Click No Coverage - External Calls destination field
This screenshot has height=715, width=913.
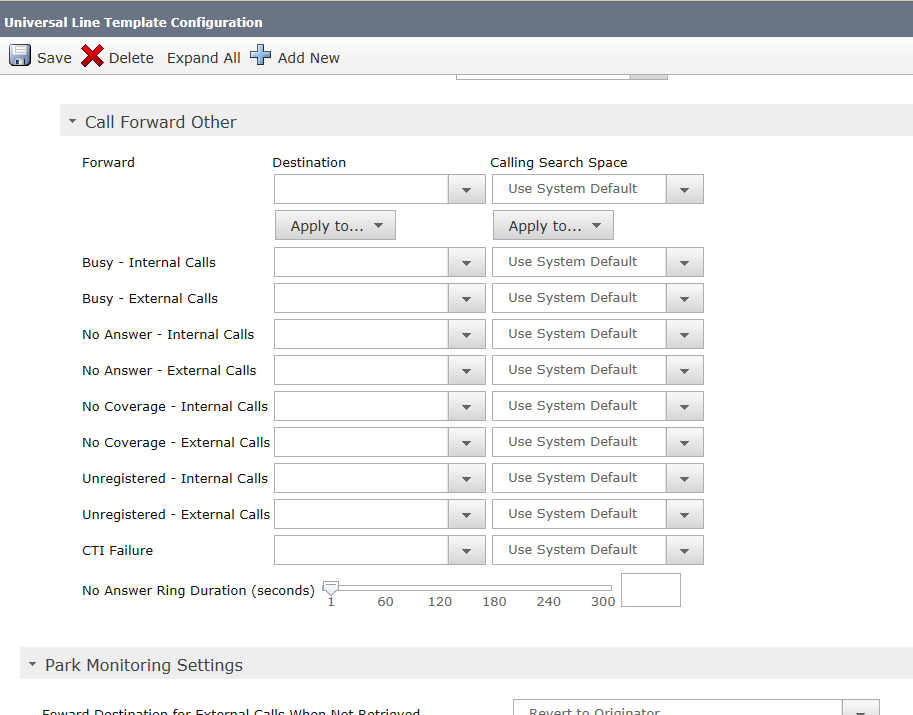tap(360, 443)
